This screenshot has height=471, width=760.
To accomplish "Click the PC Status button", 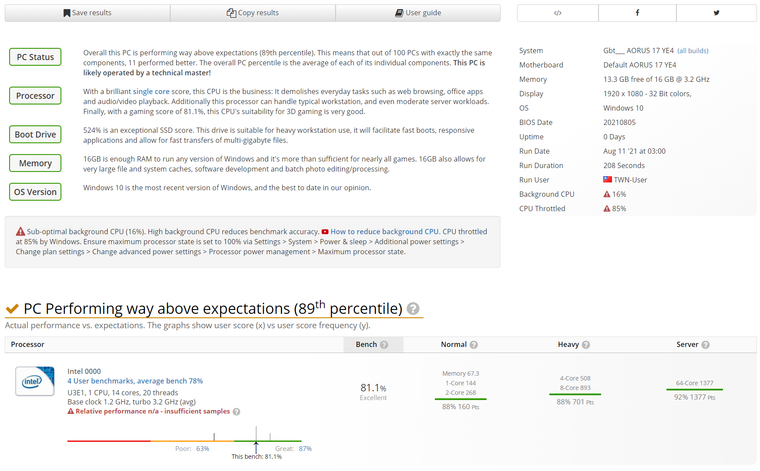I will [35, 57].
